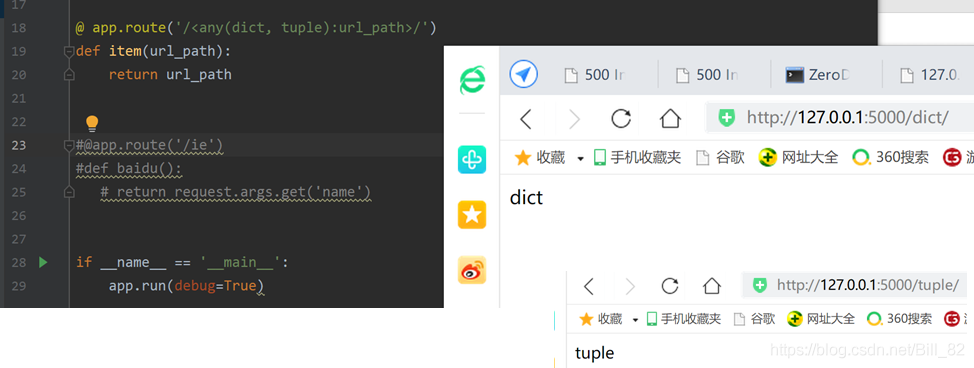Image resolution: width=974 pixels, height=368 pixels.
Task: Click line number 23 in the editor gutter
Action: (19, 145)
